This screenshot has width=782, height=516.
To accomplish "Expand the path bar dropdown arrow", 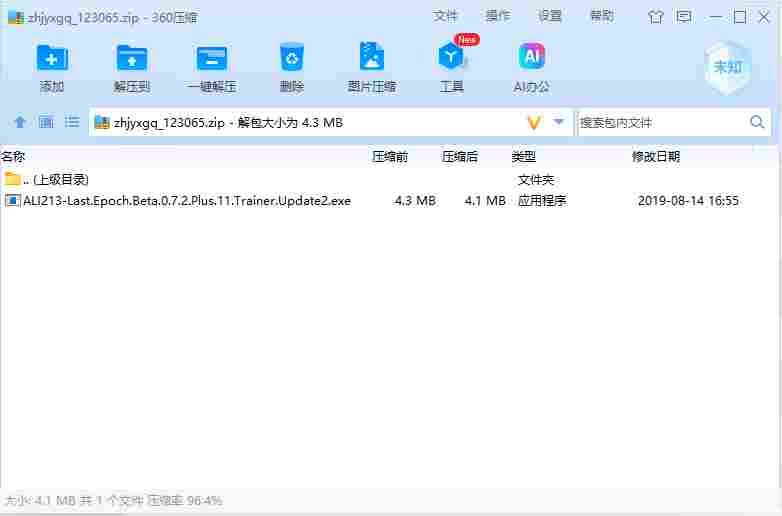I will 559,122.
